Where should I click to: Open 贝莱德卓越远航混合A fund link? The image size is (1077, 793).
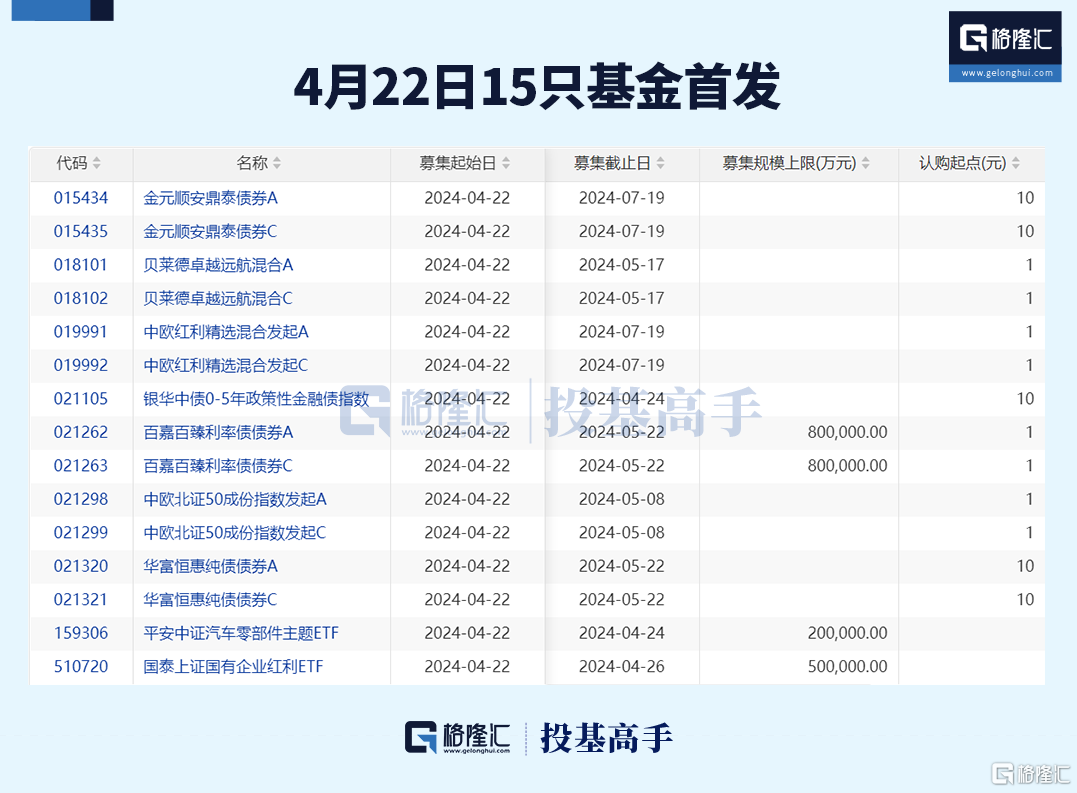pyautogui.click(x=218, y=265)
